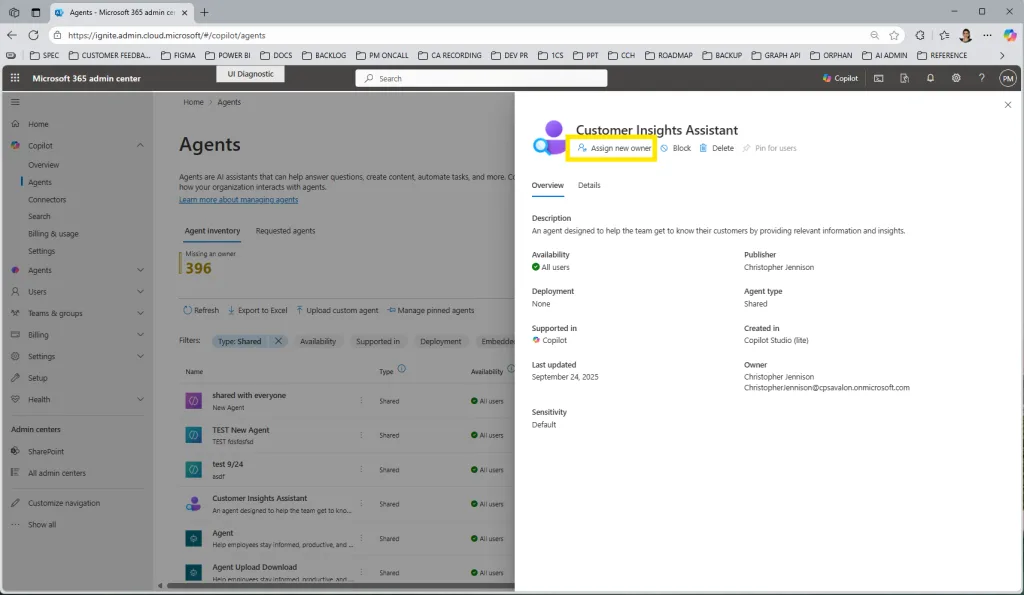Screen dimensions: 1024x595
Task: Delete the Customer Insights Assistant agent
Action: (716, 148)
